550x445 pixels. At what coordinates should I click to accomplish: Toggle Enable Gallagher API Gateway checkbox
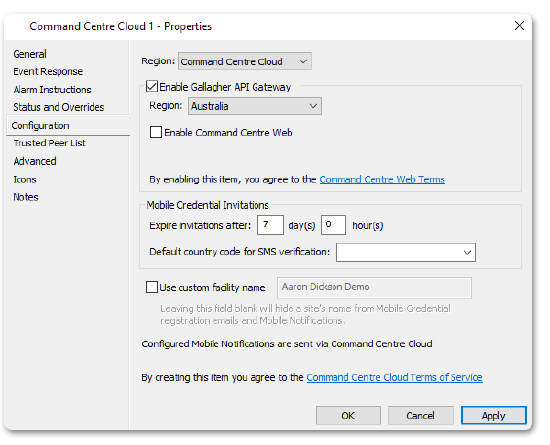[152, 86]
